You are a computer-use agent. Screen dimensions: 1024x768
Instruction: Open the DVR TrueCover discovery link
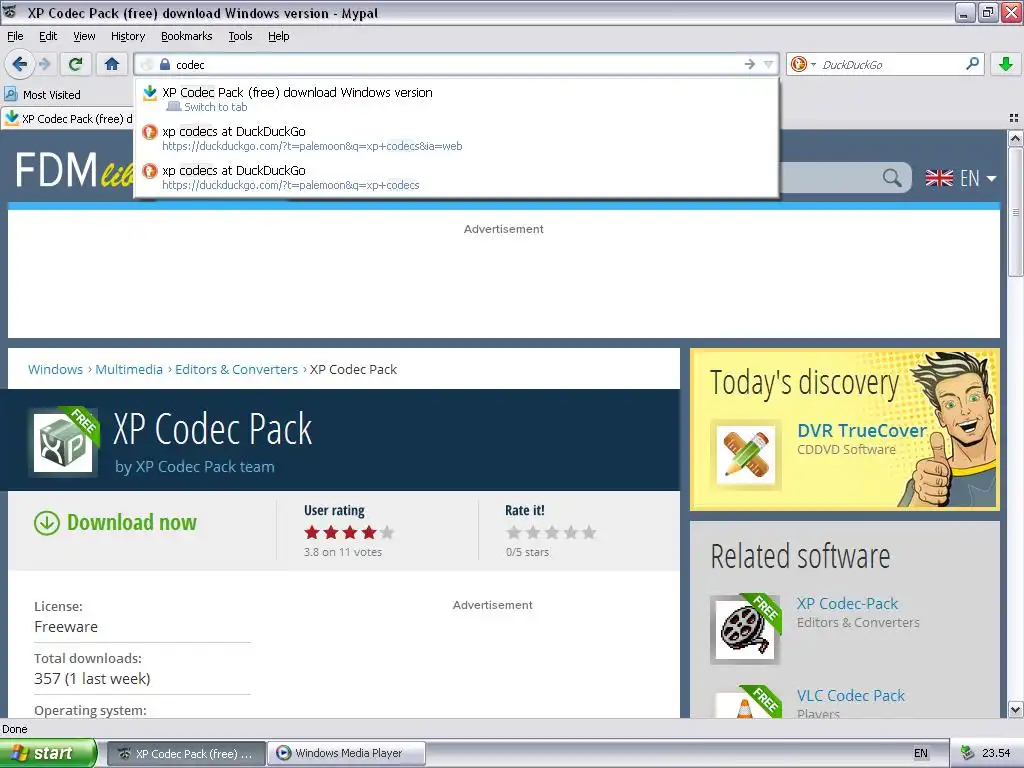click(x=861, y=430)
